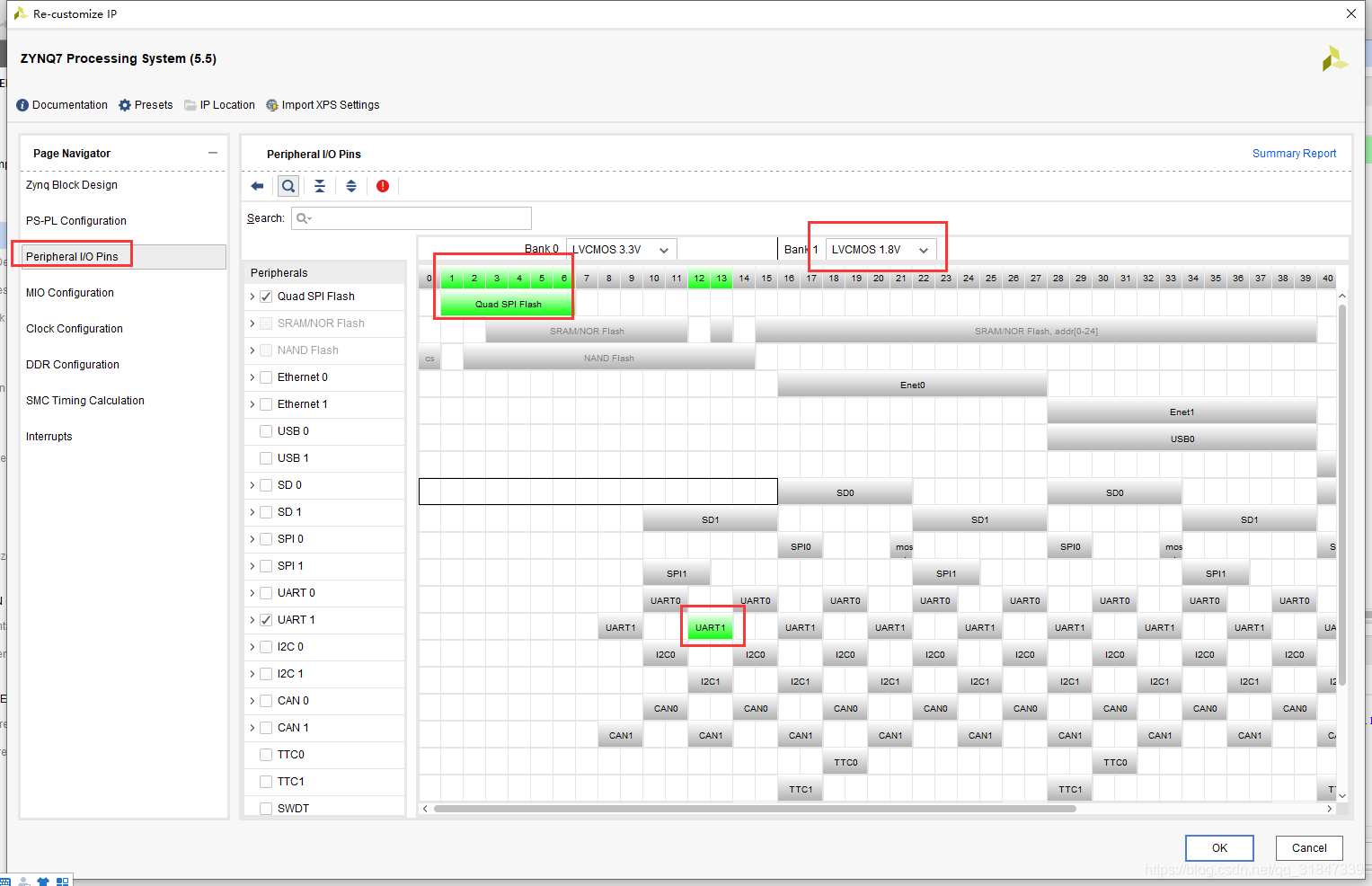The height and width of the screenshot is (886, 1372).
Task: Open the Bank 1 LVCMOS 1.8V dropdown
Action: [881, 250]
